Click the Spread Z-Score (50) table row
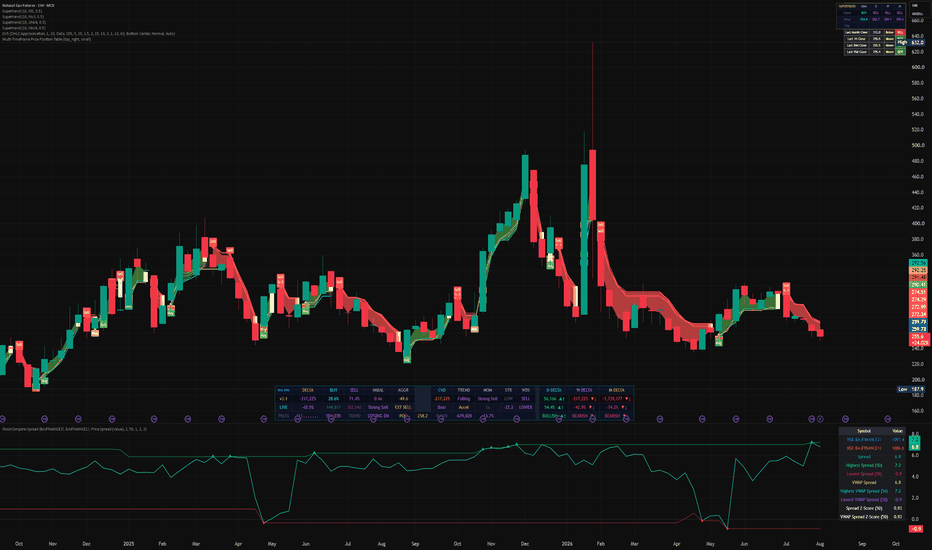932x550 pixels. [x=871, y=508]
